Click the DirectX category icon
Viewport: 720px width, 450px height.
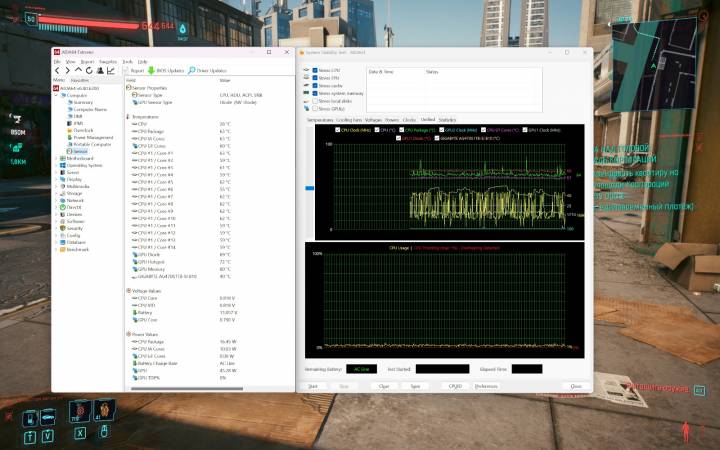(x=63, y=207)
